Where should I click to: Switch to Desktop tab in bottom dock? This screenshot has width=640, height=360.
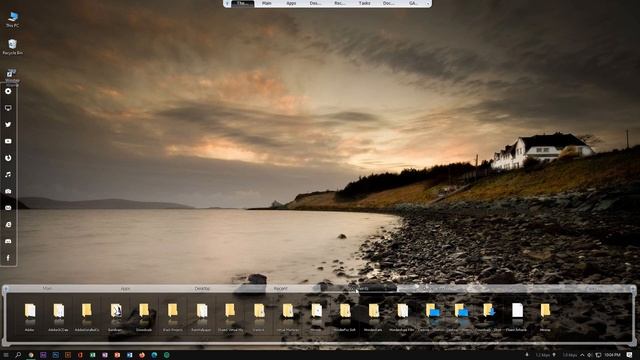pyautogui.click(x=202, y=288)
